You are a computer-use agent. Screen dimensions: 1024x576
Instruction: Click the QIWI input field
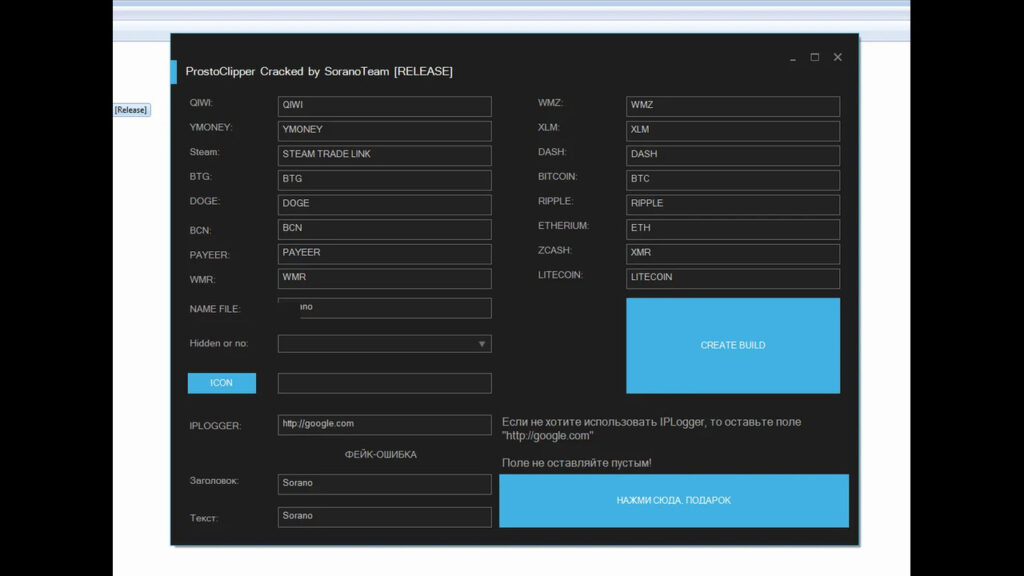[x=384, y=106]
